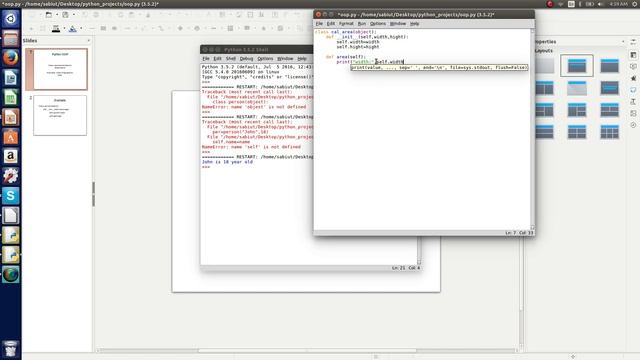Expand the Line Color dropdown arrow

(64, 29)
